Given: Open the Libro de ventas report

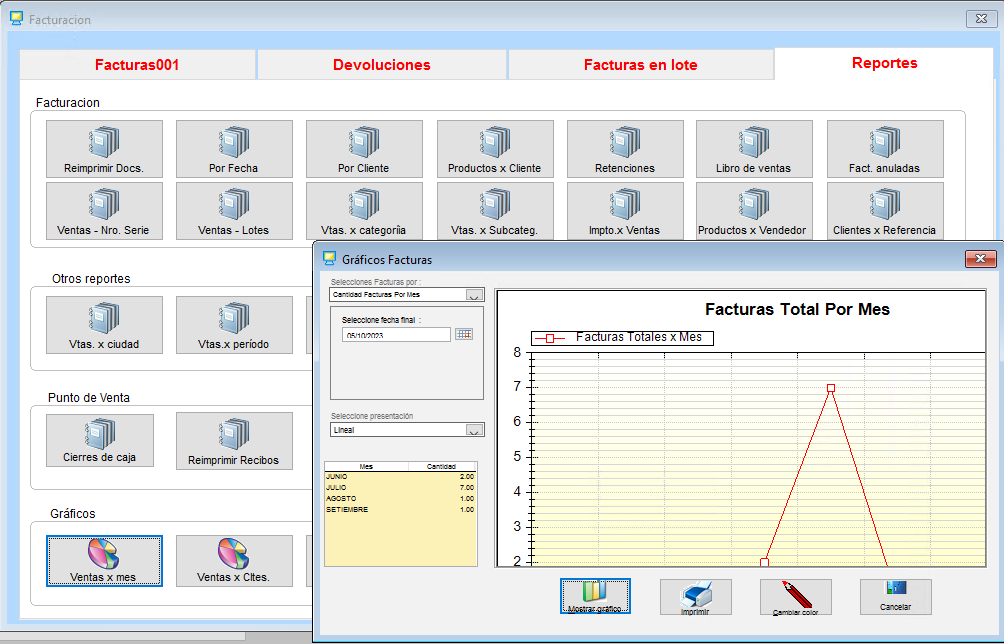Looking at the screenshot, I should coord(754,149).
